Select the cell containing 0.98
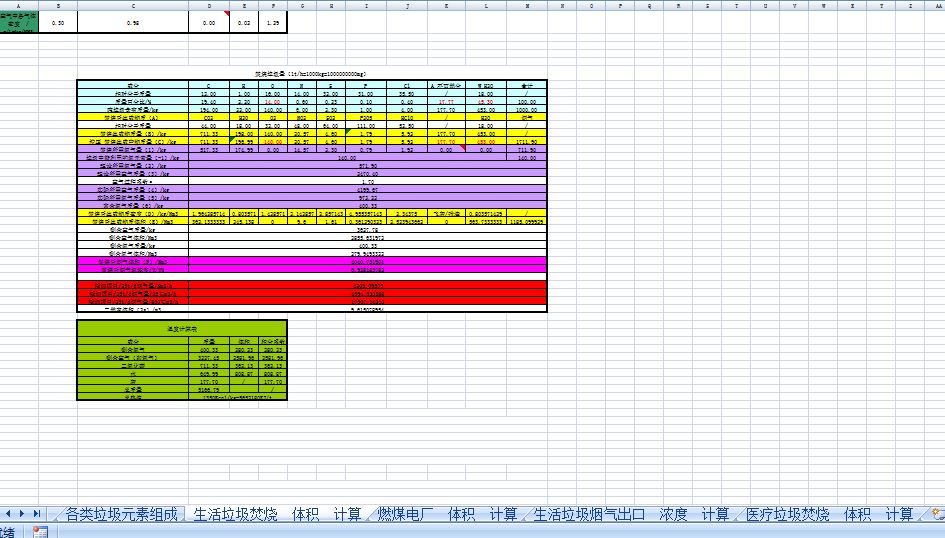The width and height of the screenshot is (945, 538). (x=133, y=22)
